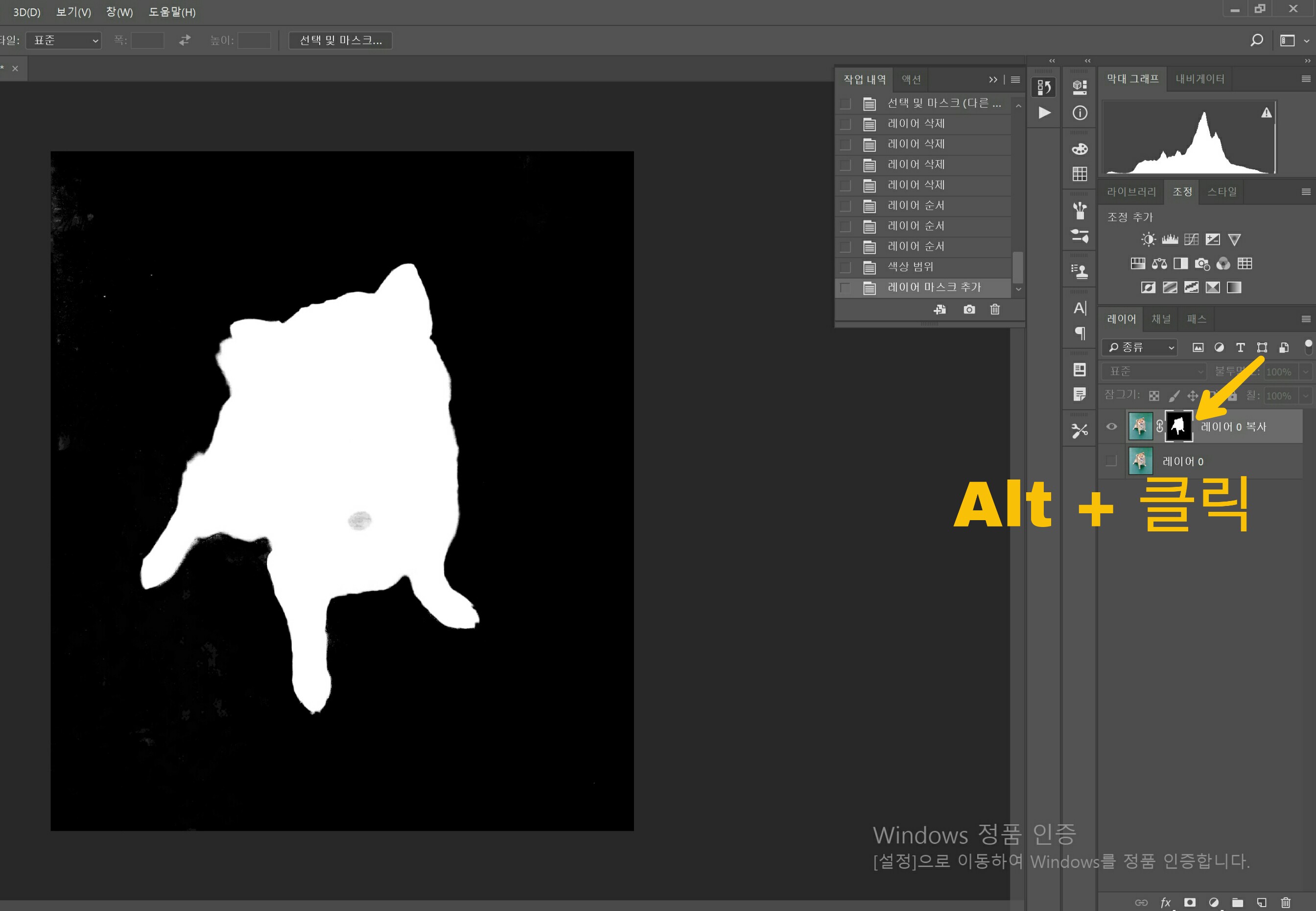The height and width of the screenshot is (911, 1316).
Task: Toggle the history state box next to '색상 범위'
Action: point(846,267)
